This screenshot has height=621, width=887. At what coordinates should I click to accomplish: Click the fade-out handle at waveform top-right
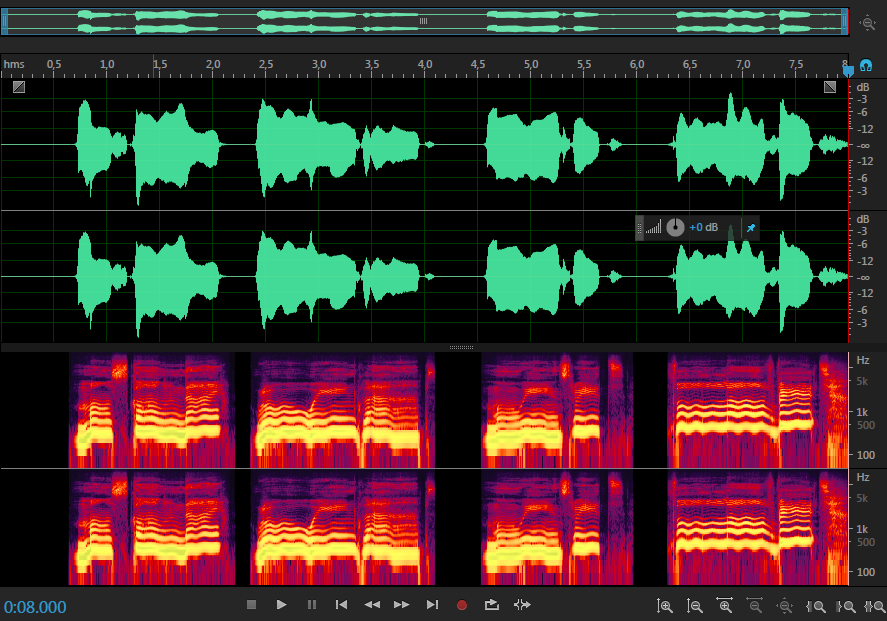coord(830,87)
